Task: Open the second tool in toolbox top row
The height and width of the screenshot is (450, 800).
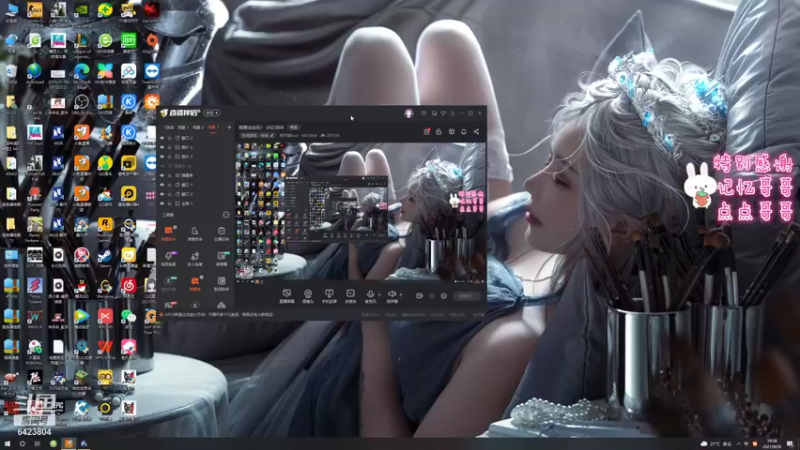Action: (194, 233)
